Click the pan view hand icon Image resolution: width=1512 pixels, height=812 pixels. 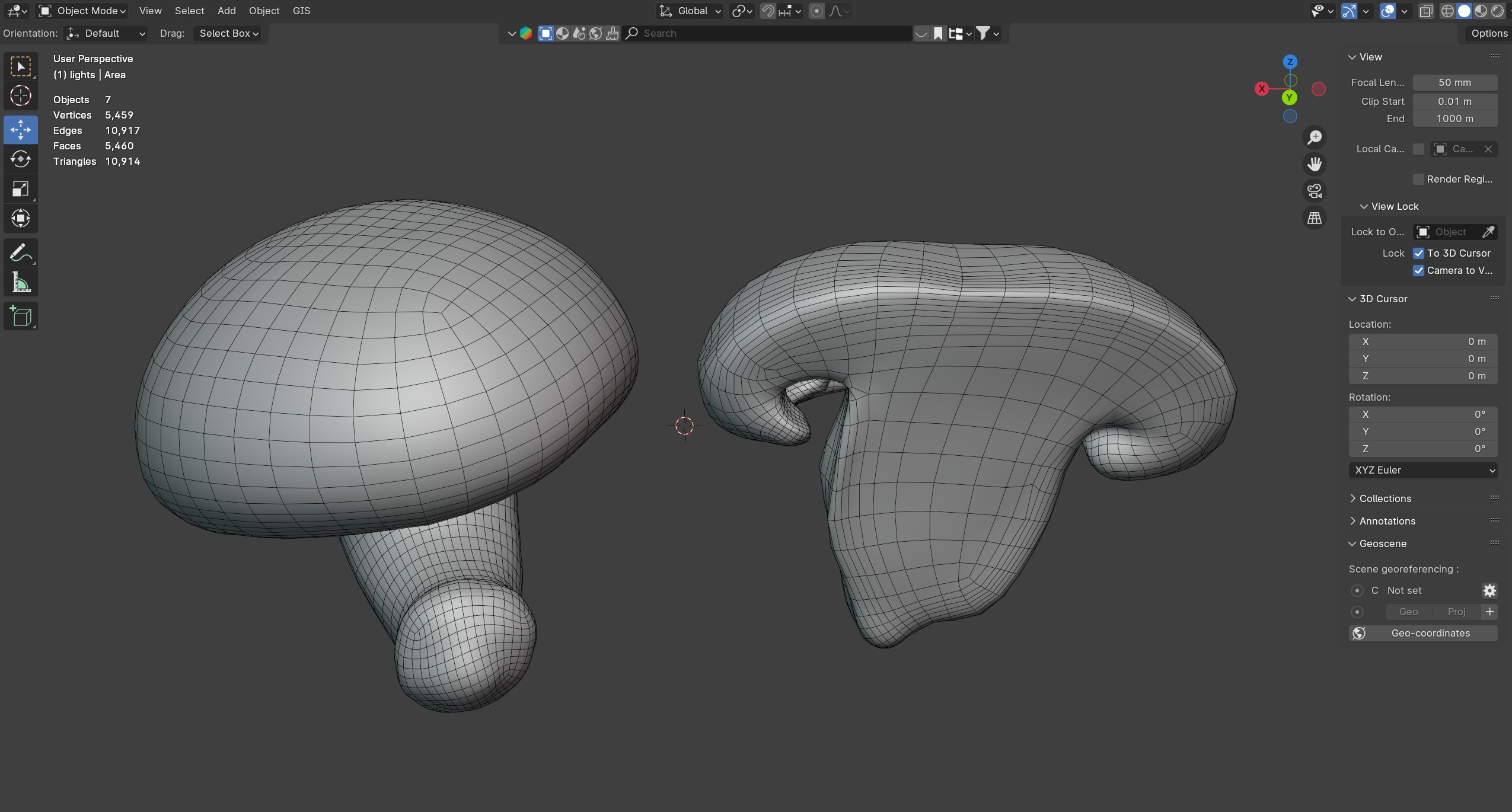click(1315, 164)
